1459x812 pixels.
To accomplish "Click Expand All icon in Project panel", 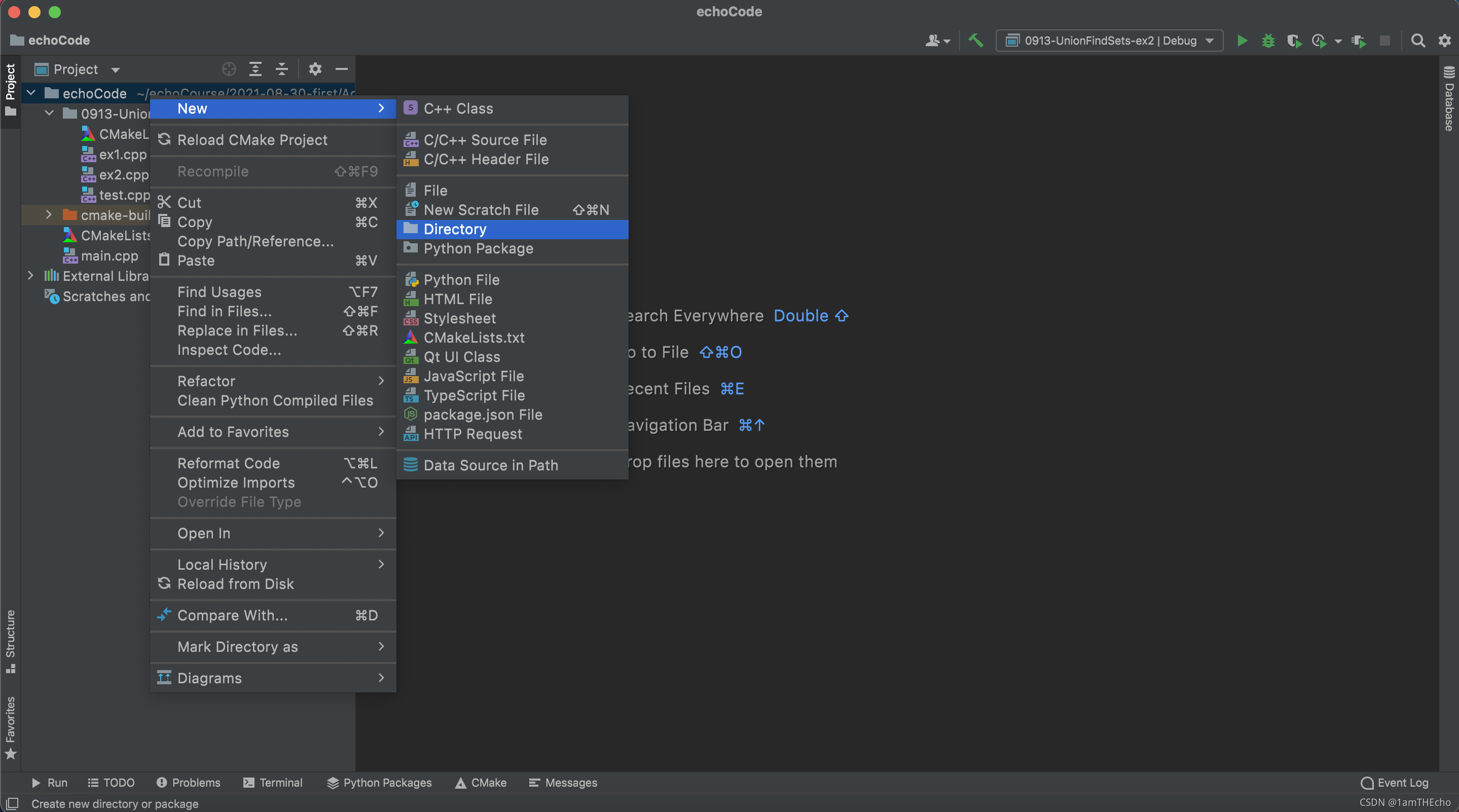I will click(256, 69).
